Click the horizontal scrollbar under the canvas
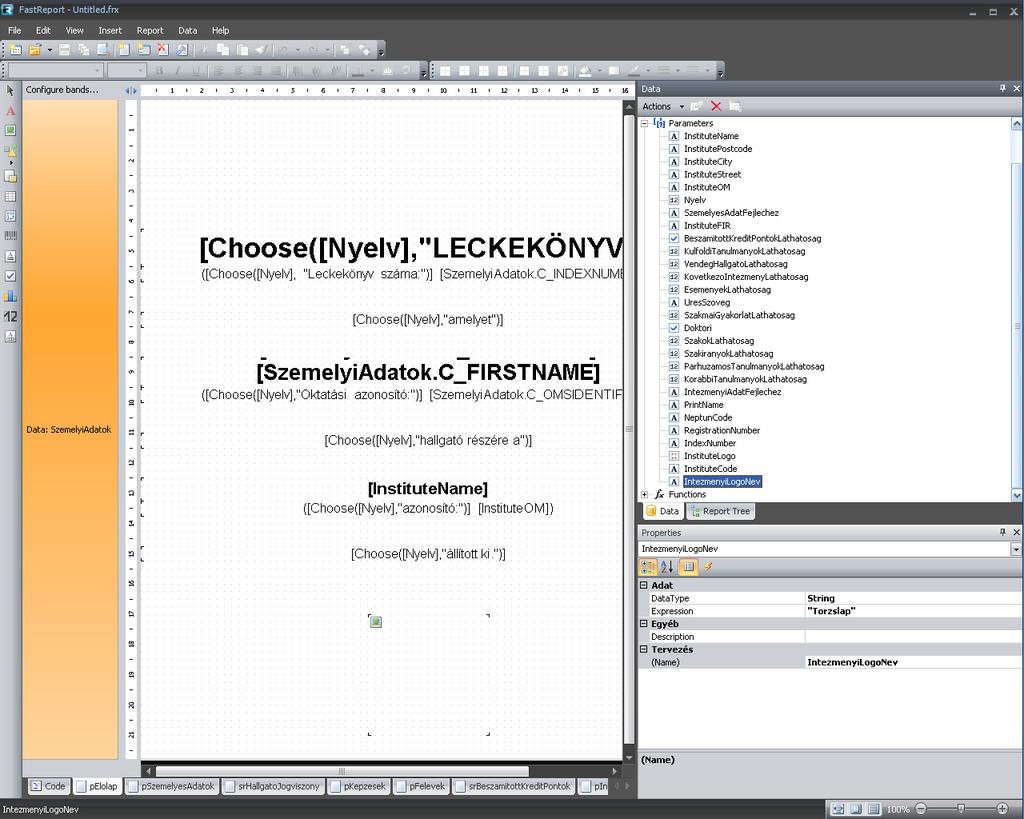Viewport: 1024px width, 819px height. (342, 771)
